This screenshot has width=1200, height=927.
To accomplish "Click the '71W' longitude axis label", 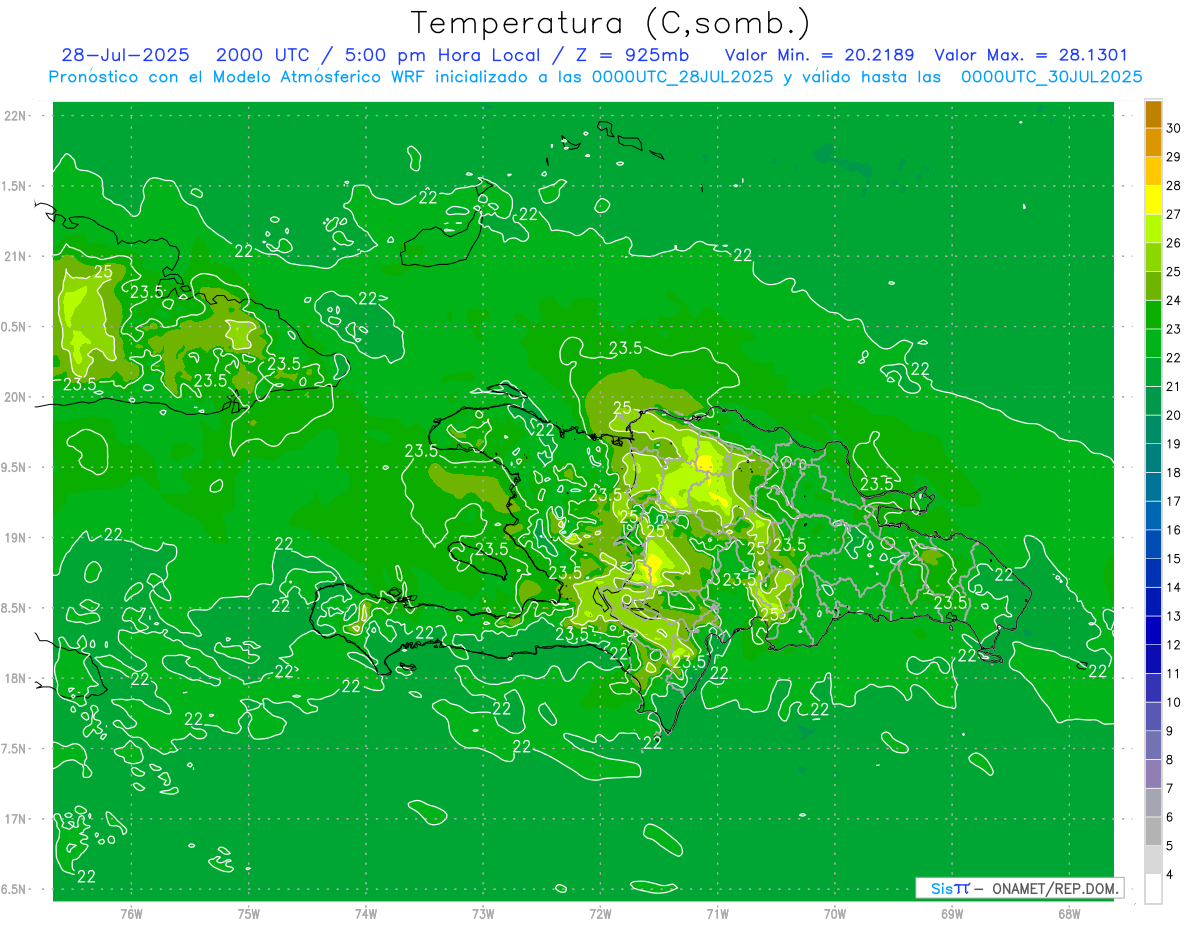I will [x=717, y=913].
